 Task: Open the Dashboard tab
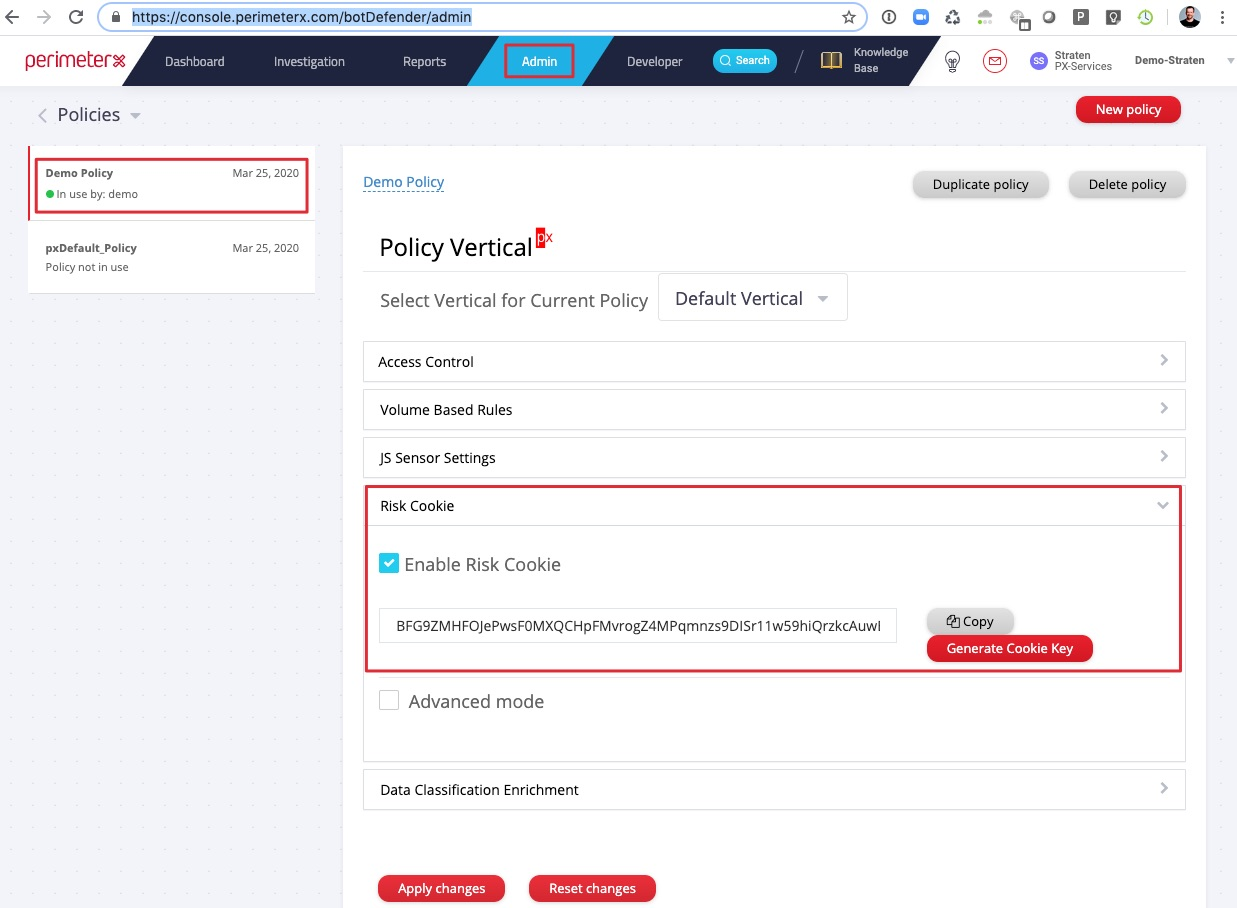195,62
